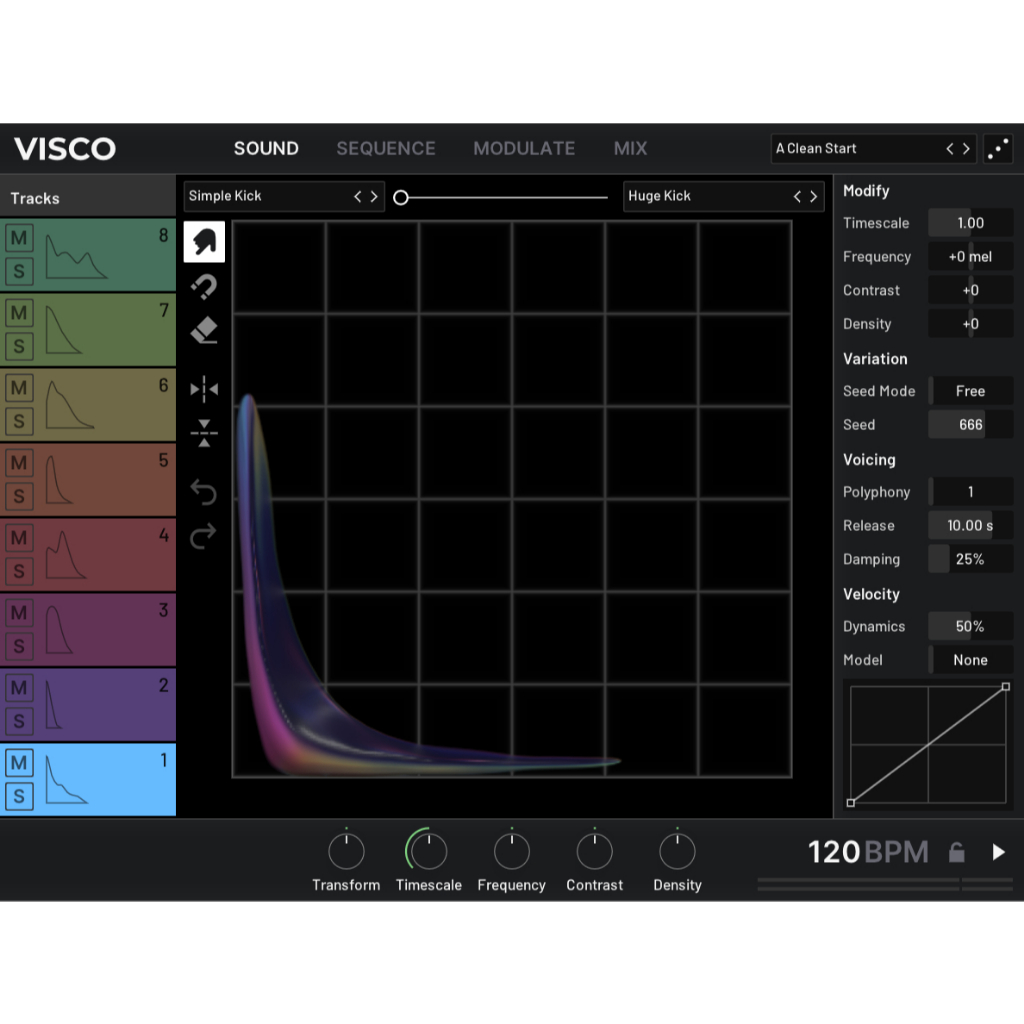Click the Release 10.00 s slider
Image resolution: width=1024 pixels, height=1024 pixels.
point(971,526)
